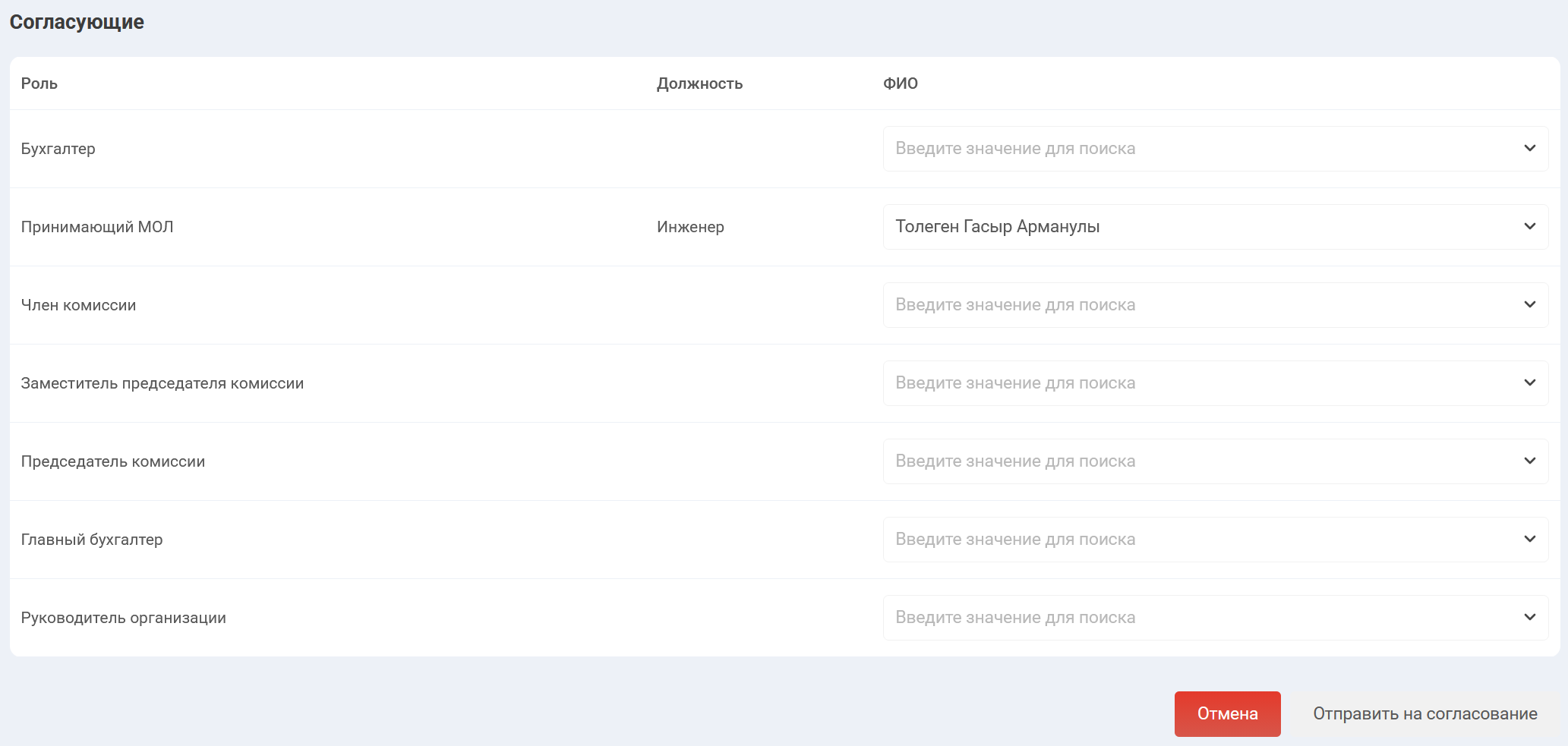Click the Роль column header
1568x746 pixels.
click(x=39, y=83)
